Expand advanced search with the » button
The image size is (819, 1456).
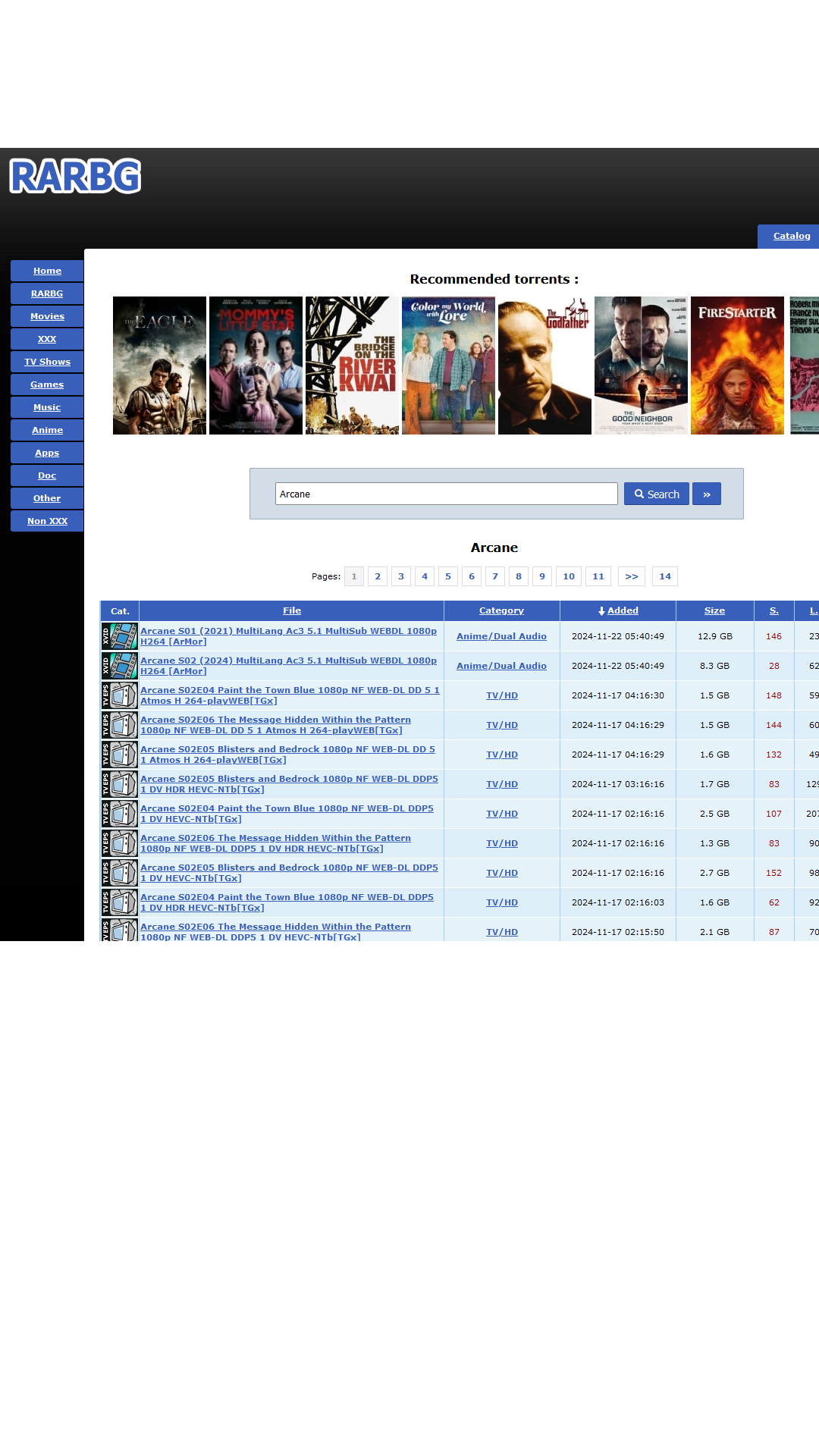pos(707,494)
